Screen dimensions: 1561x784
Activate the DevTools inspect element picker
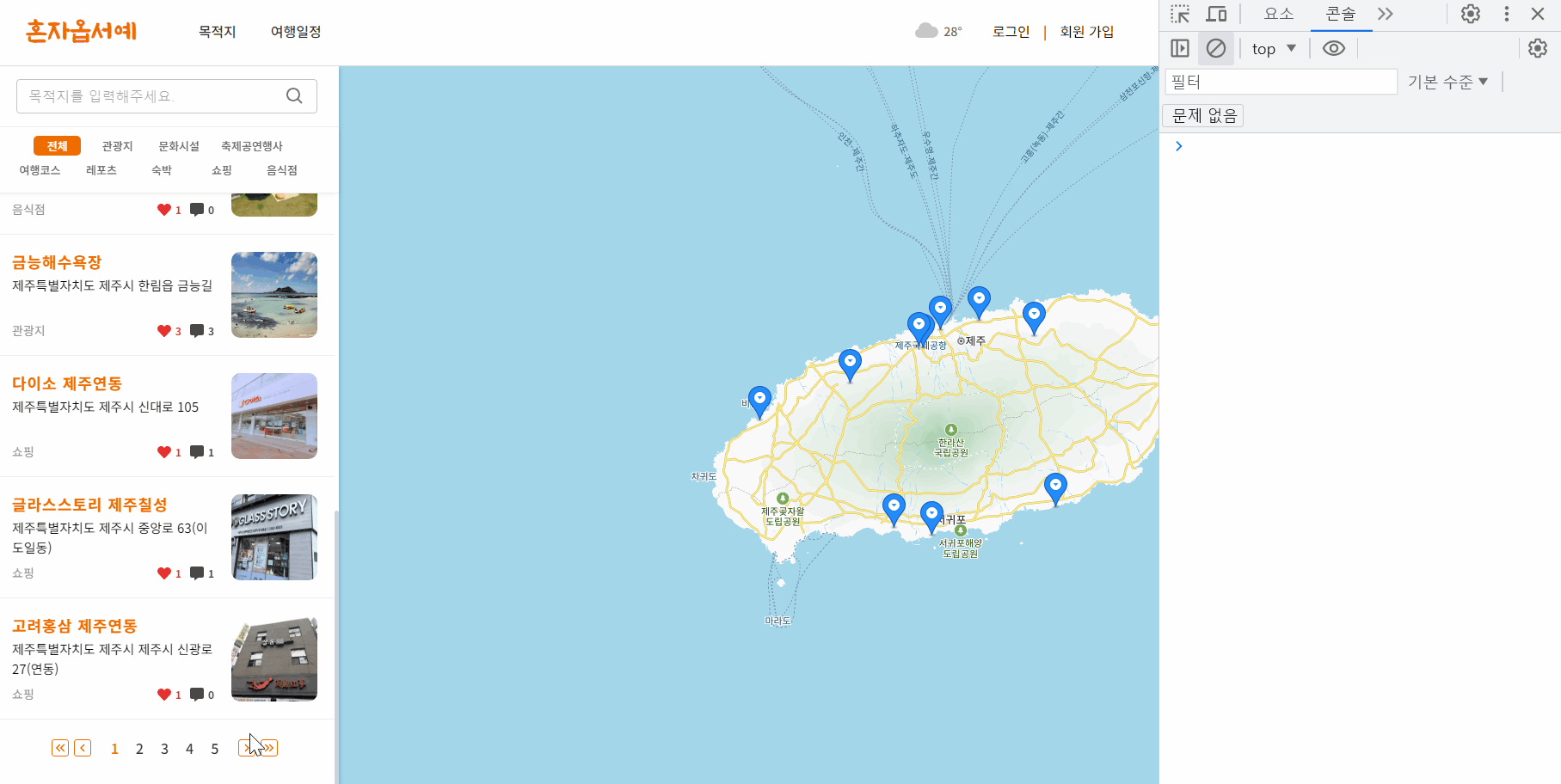(x=1180, y=14)
